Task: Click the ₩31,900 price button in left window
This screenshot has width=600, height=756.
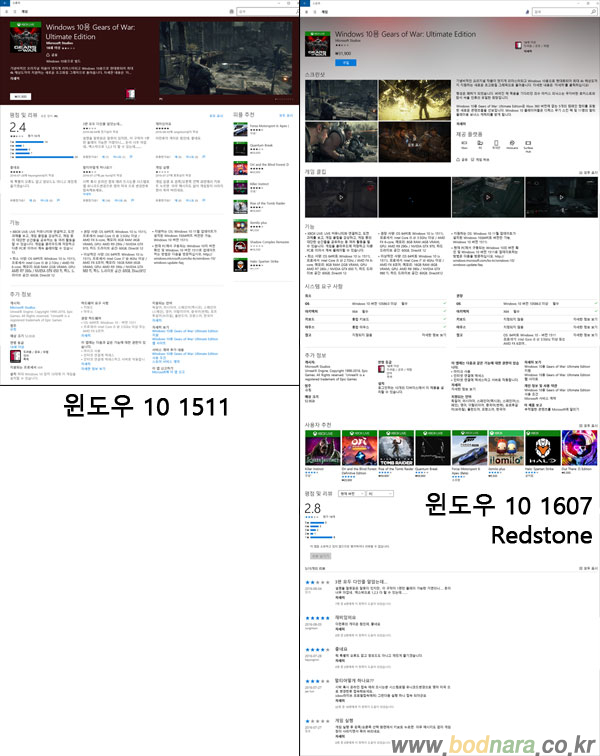Action: tap(20, 95)
